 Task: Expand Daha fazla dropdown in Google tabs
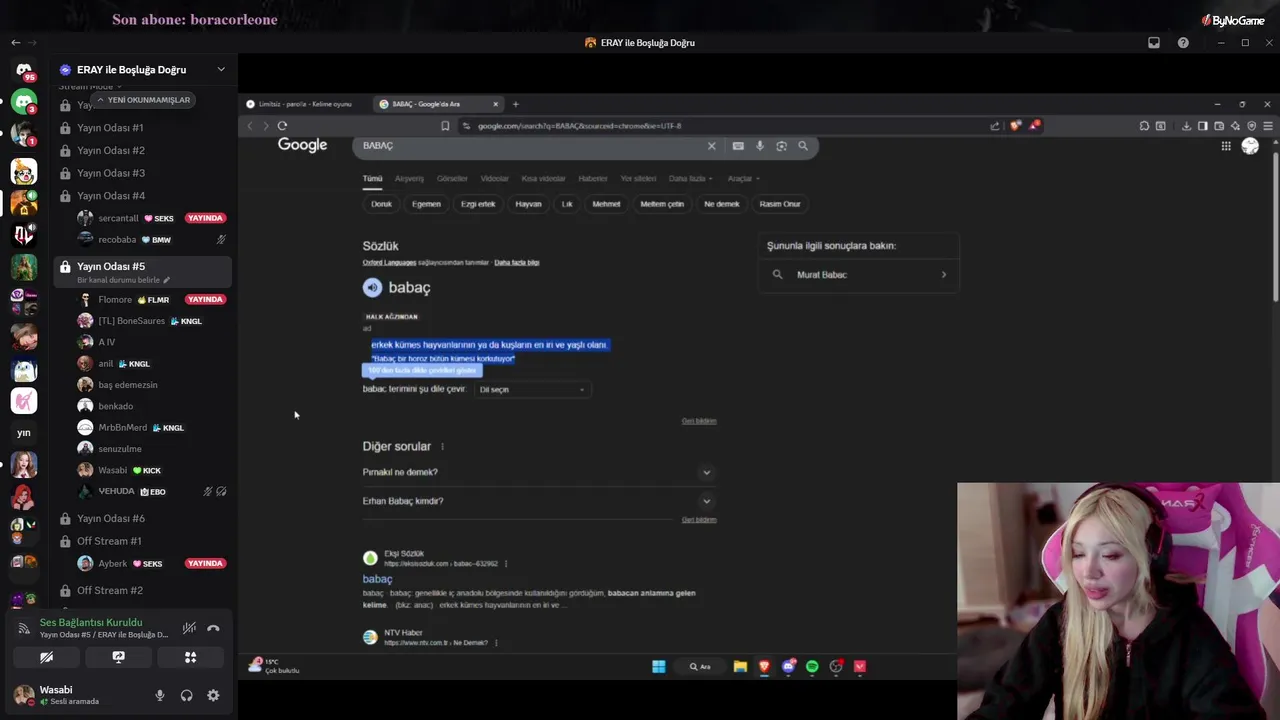pyautogui.click(x=690, y=179)
